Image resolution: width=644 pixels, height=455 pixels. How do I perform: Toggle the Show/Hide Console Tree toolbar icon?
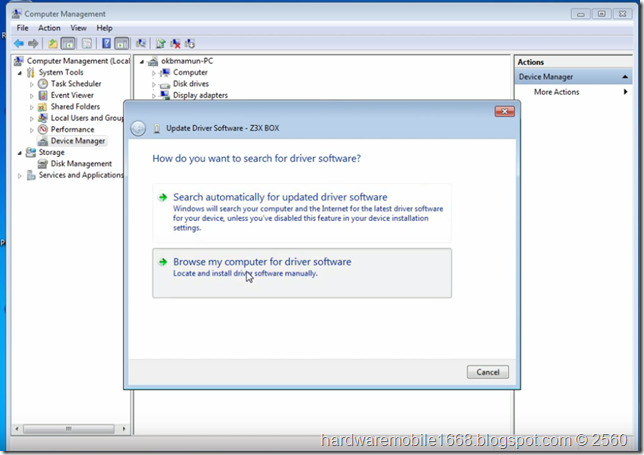tap(68, 43)
